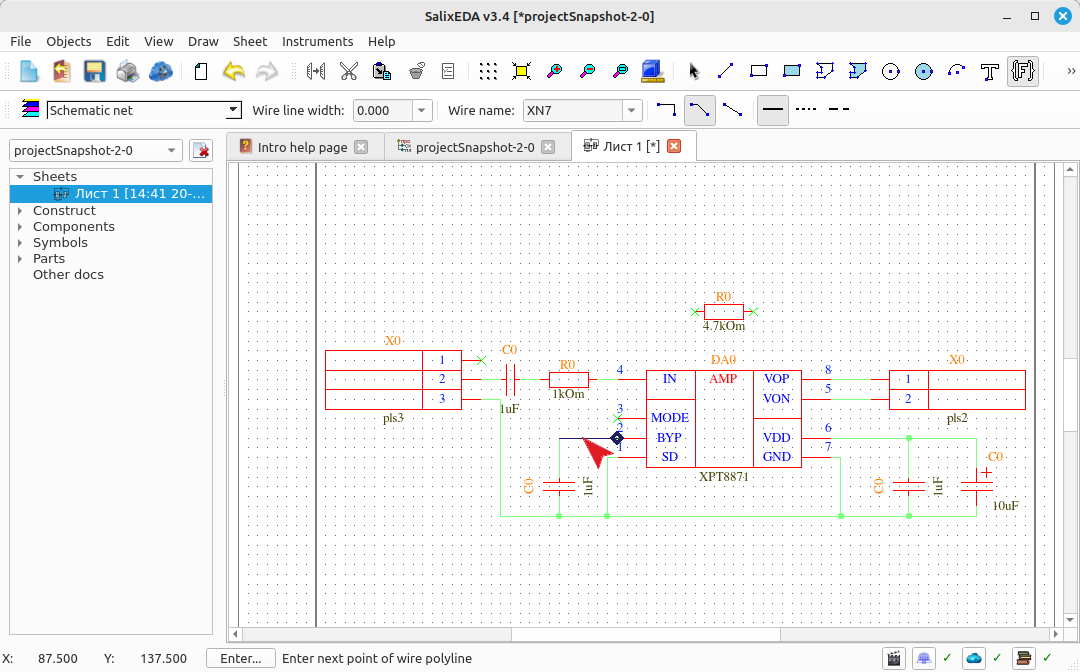1080x672 pixels.
Task: Set dotted wire line style
Action: click(806, 109)
